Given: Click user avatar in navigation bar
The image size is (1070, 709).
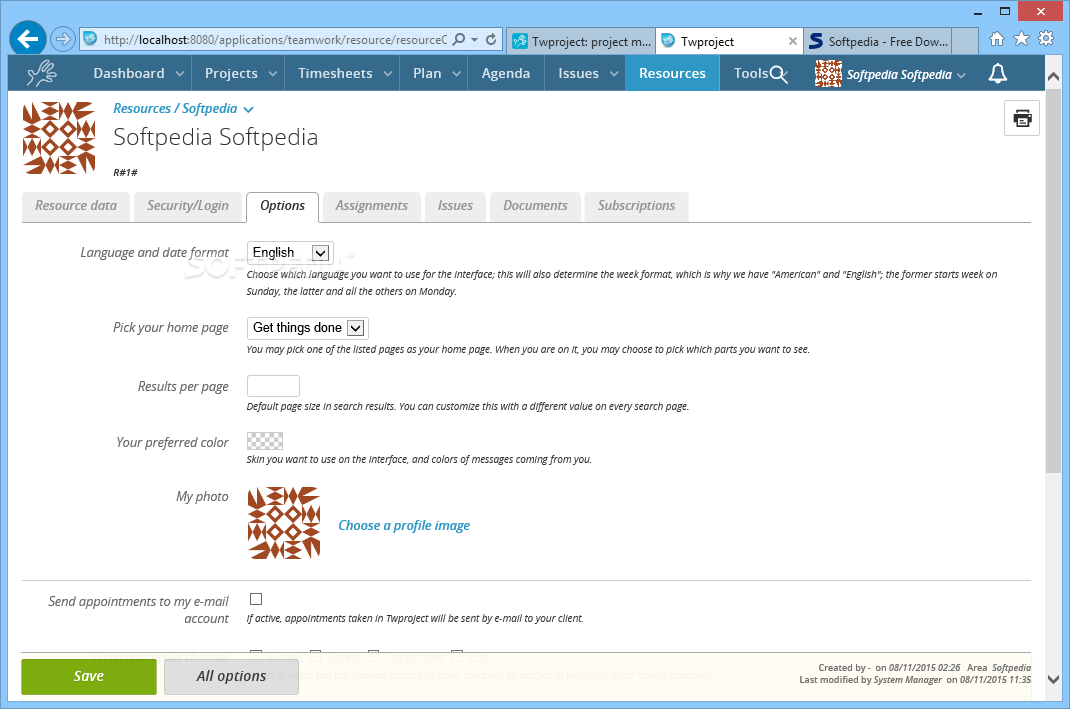Looking at the screenshot, I should point(828,73).
